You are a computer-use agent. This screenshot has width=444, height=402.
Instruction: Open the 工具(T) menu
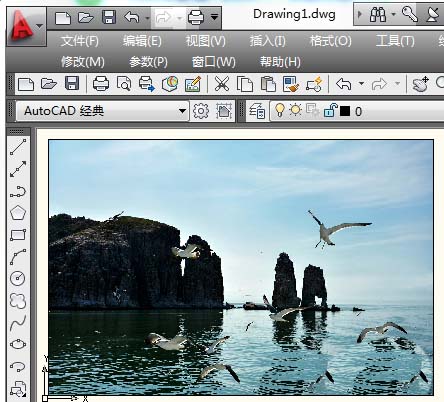coord(395,41)
